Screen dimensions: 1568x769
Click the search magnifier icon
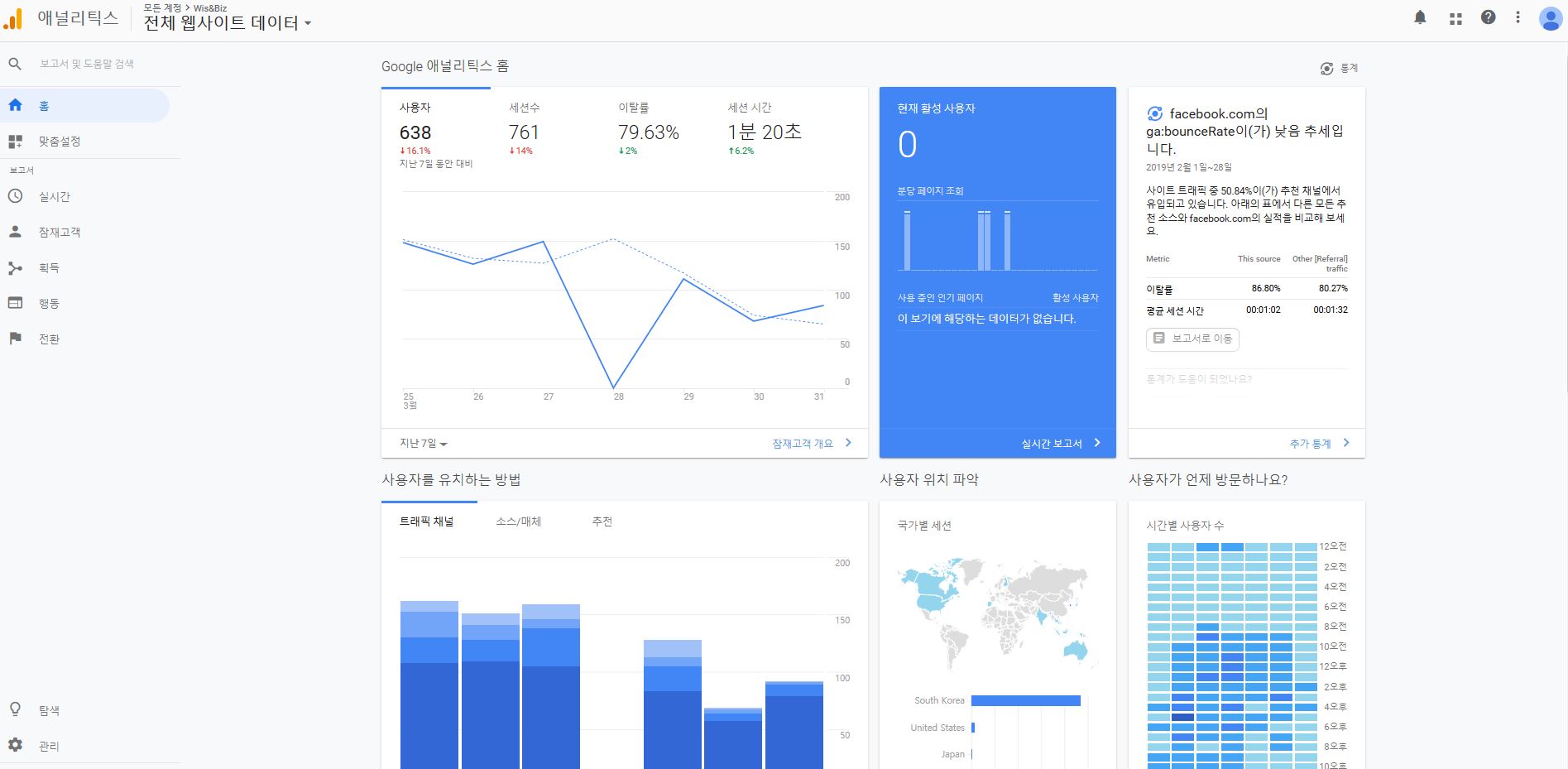[15, 64]
